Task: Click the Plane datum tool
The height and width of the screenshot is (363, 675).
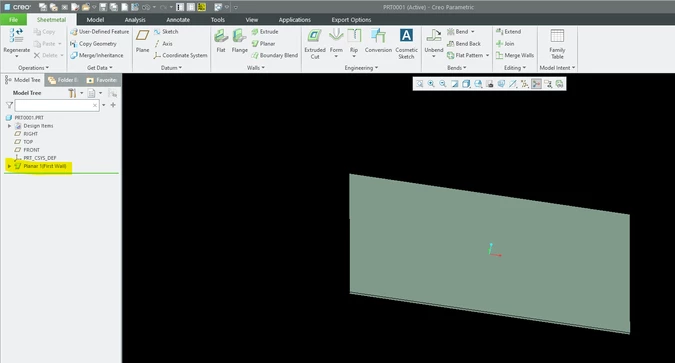Action: 142,41
